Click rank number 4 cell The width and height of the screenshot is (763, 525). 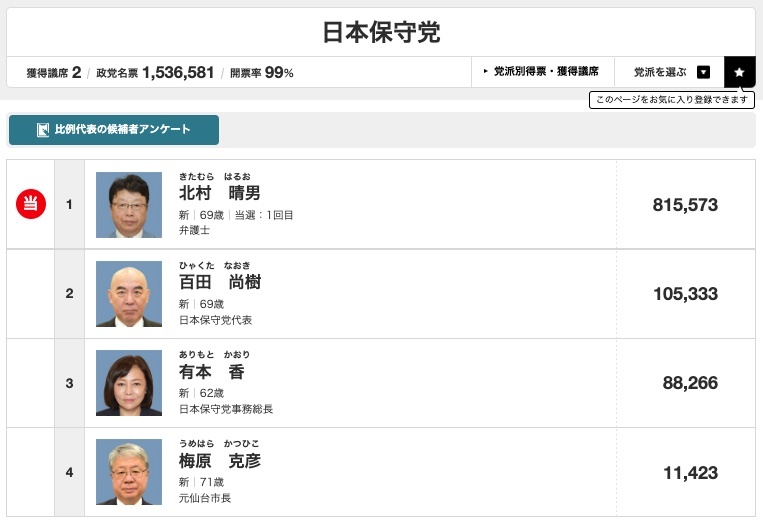click(x=70, y=472)
